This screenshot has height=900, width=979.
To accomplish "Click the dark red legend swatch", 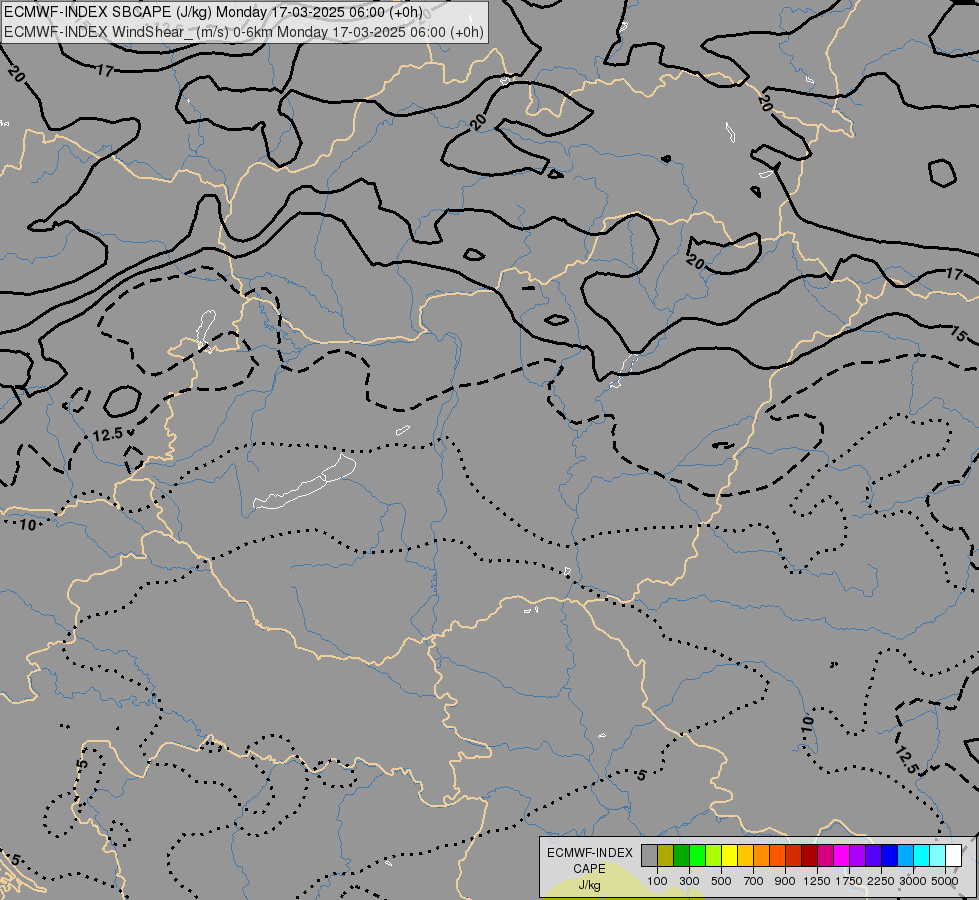I will point(809,856).
